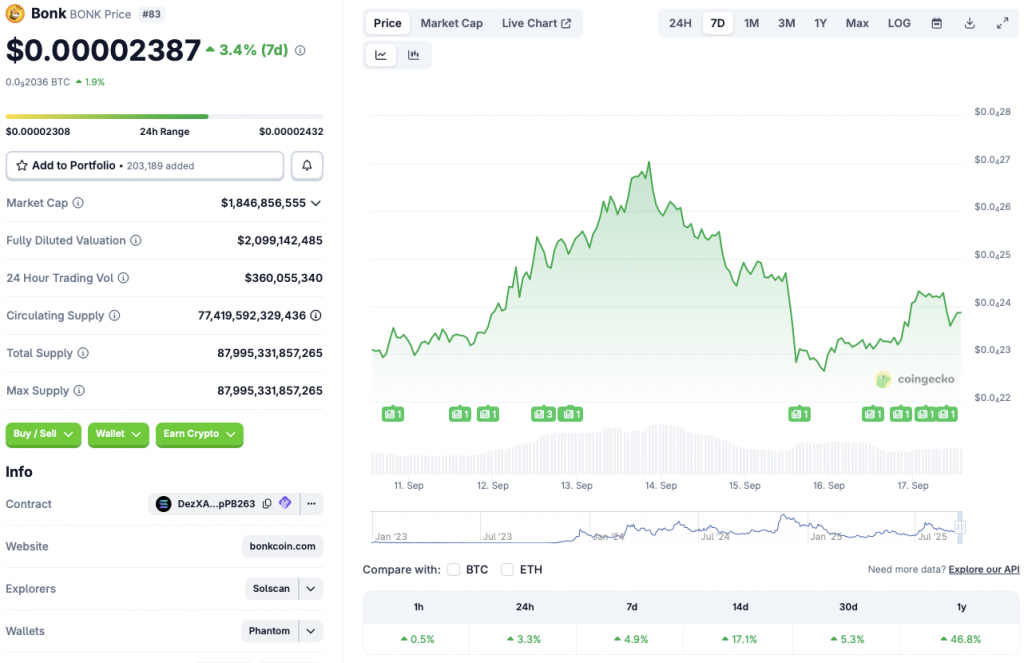The width and height of the screenshot is (1024, 663).
Task: Click the historical range navigator chart
Action: click(666, 527)
